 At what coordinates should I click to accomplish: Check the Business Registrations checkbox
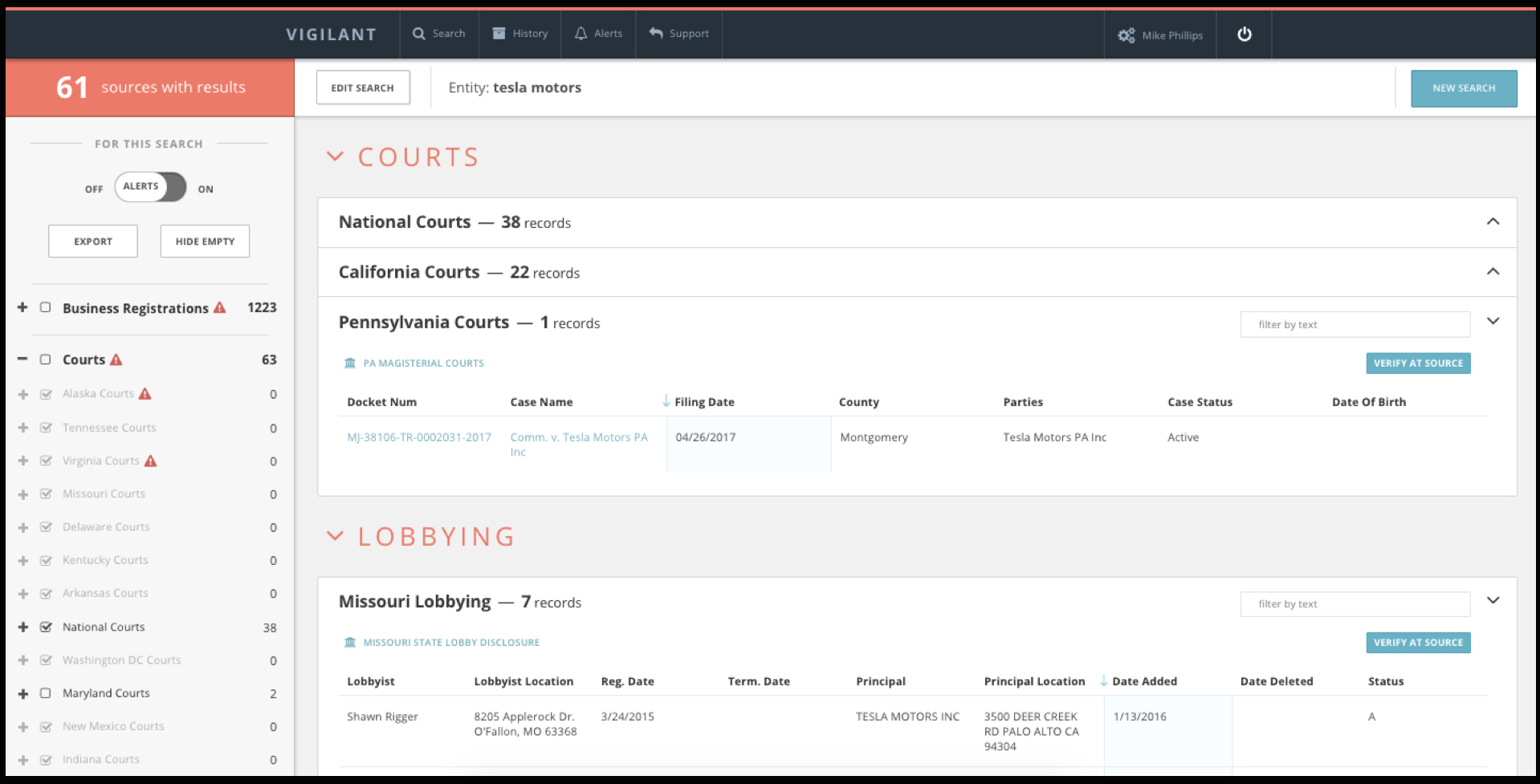pyautogui.click(x=46, y=307)
